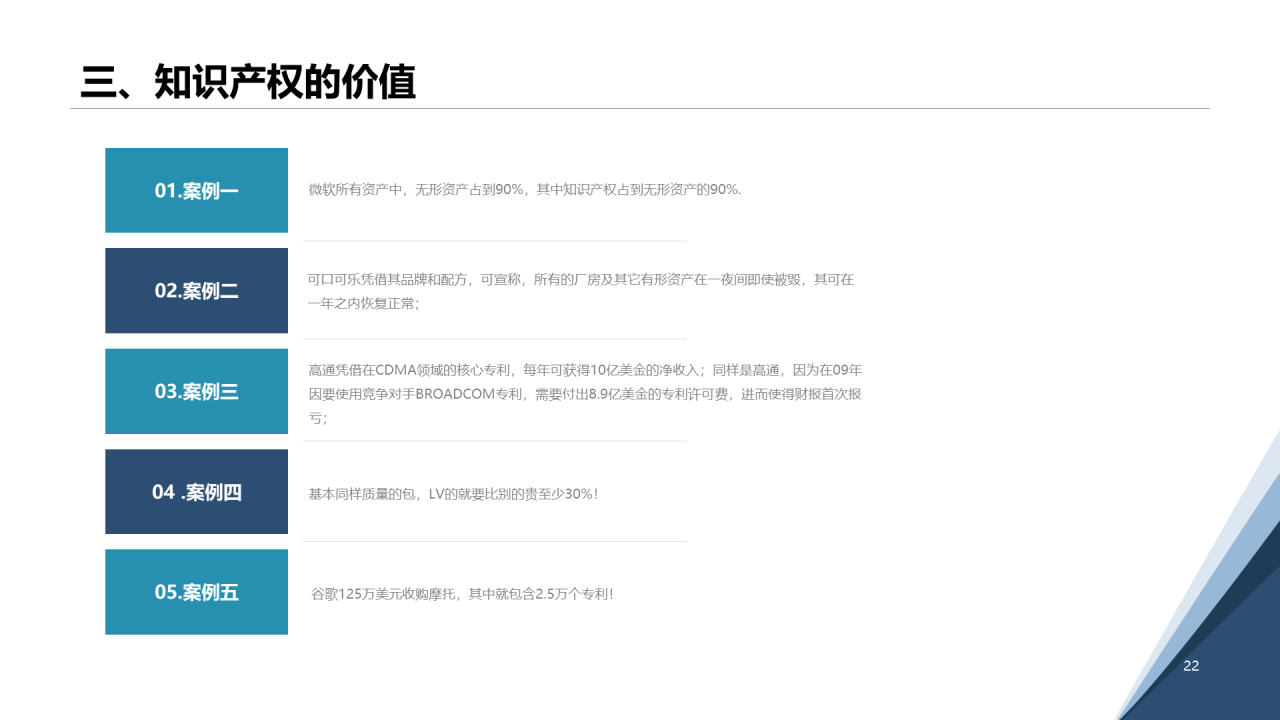Screen dimensions: 1280x720
Task: Select the 01.案例一 teal box
Action: [x=196, y=190]
